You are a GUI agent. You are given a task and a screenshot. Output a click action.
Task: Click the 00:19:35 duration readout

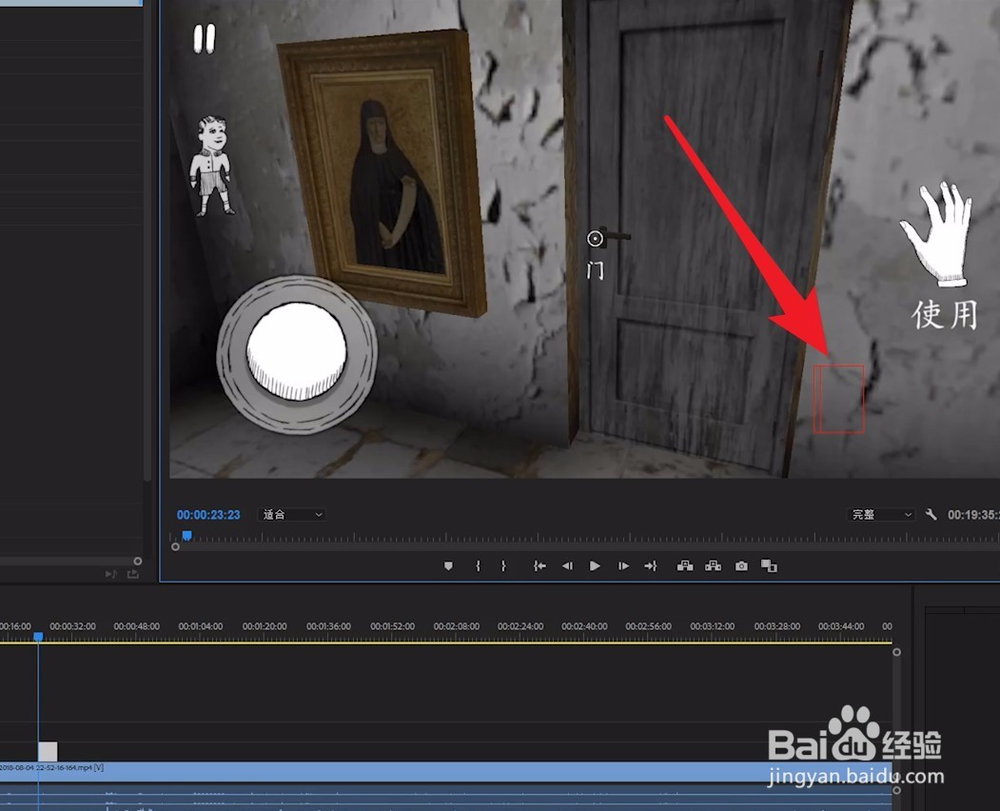click(973, 515)
